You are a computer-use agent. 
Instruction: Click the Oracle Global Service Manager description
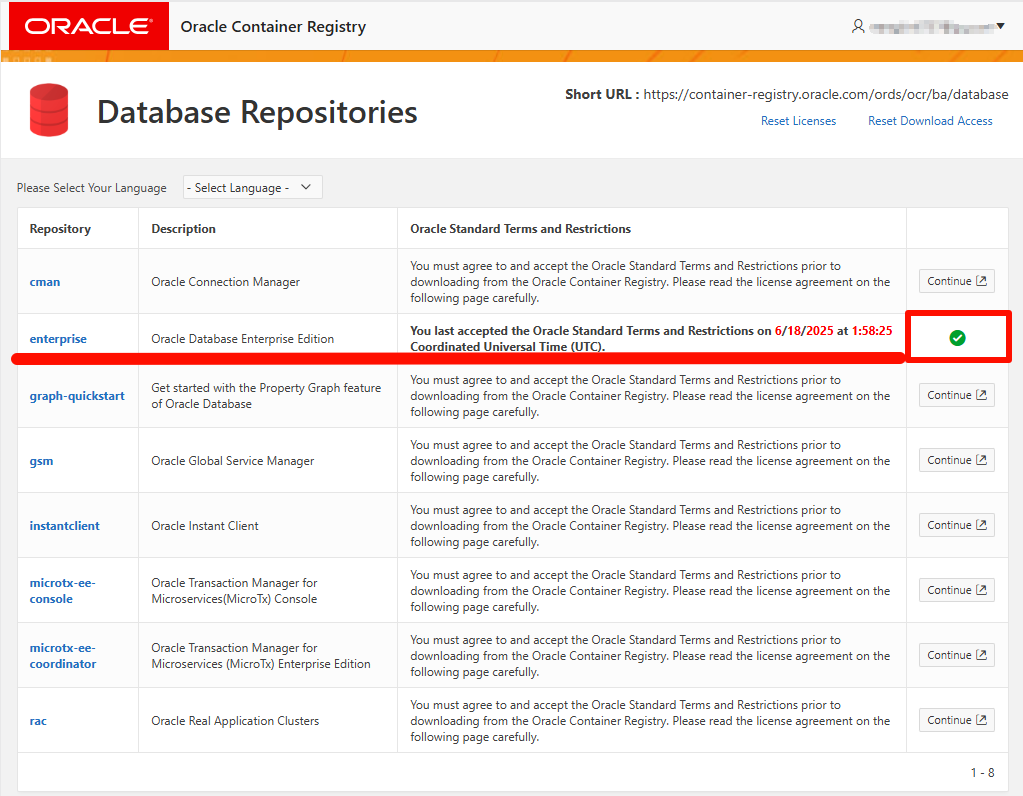233,461
